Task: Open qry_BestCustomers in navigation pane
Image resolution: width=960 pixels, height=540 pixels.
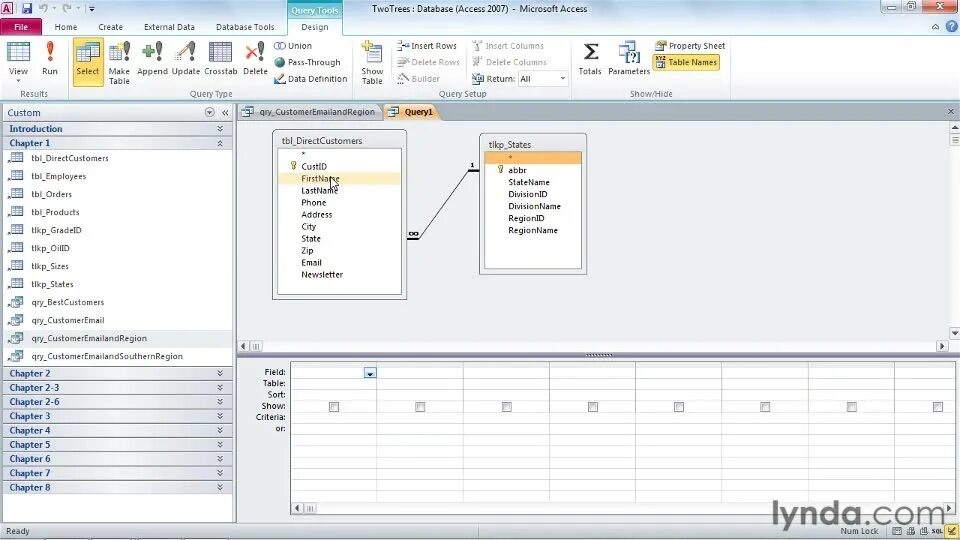Action: [x=67, y=302]
